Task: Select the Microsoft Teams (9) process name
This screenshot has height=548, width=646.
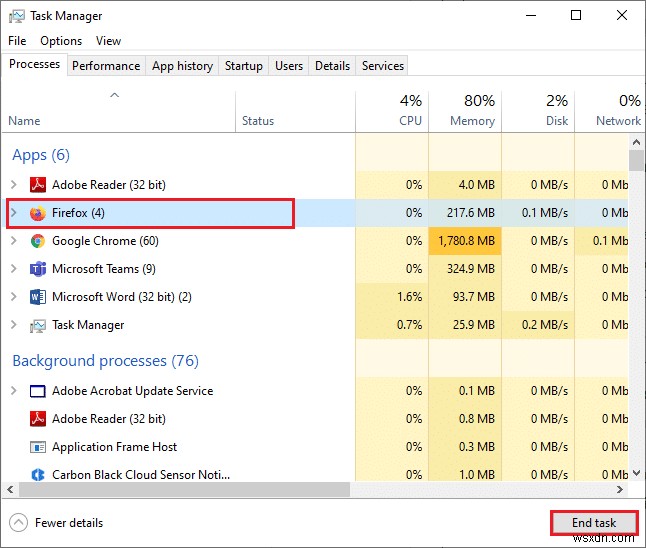Action: point(104,269)
